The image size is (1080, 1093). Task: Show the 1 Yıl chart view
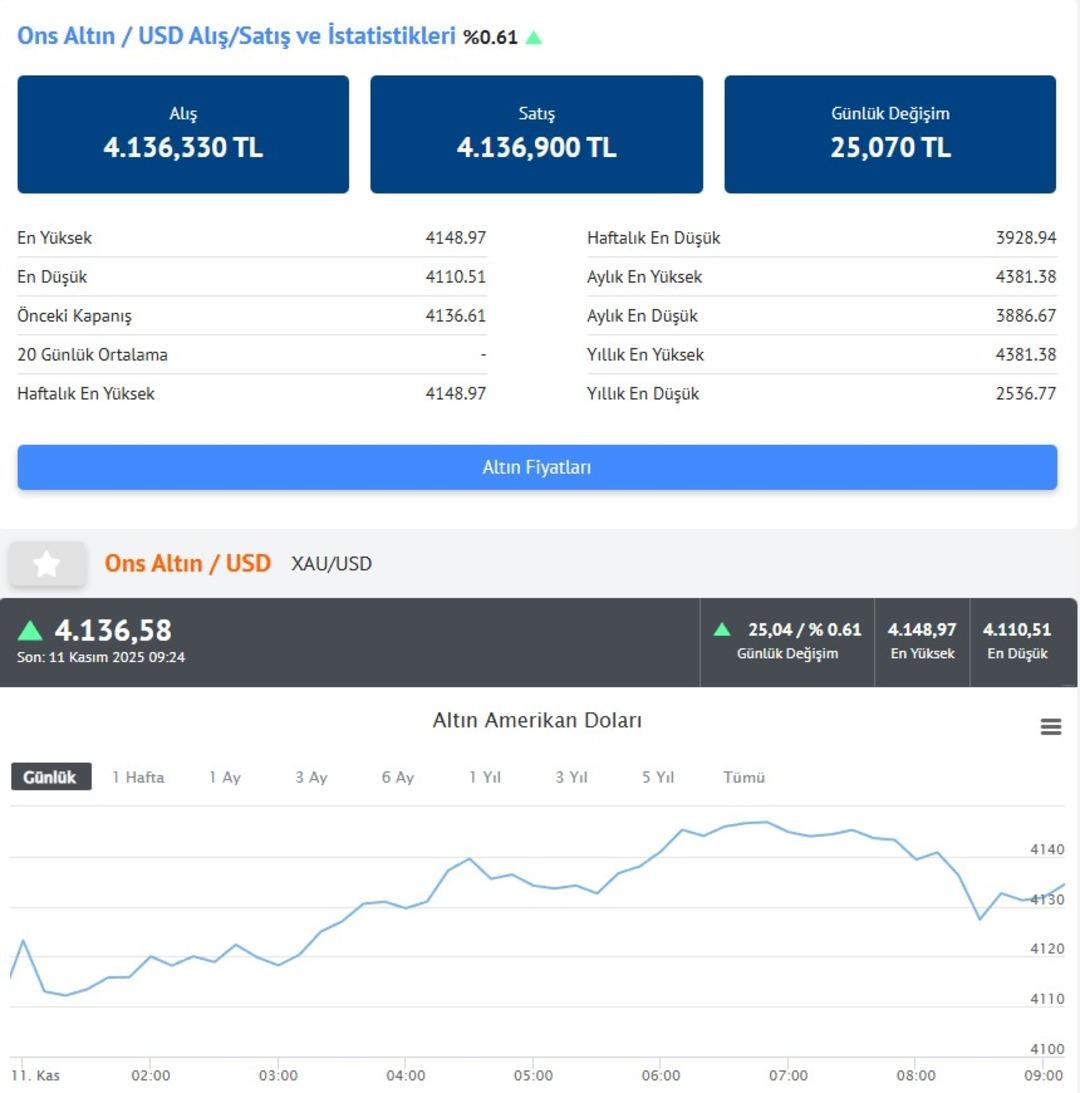[x=485, y=777]
